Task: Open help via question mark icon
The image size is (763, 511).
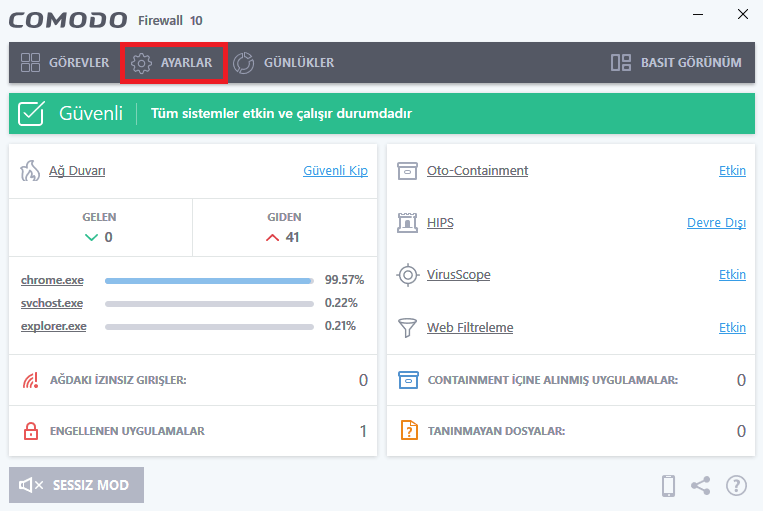Action: coord(736,486)
